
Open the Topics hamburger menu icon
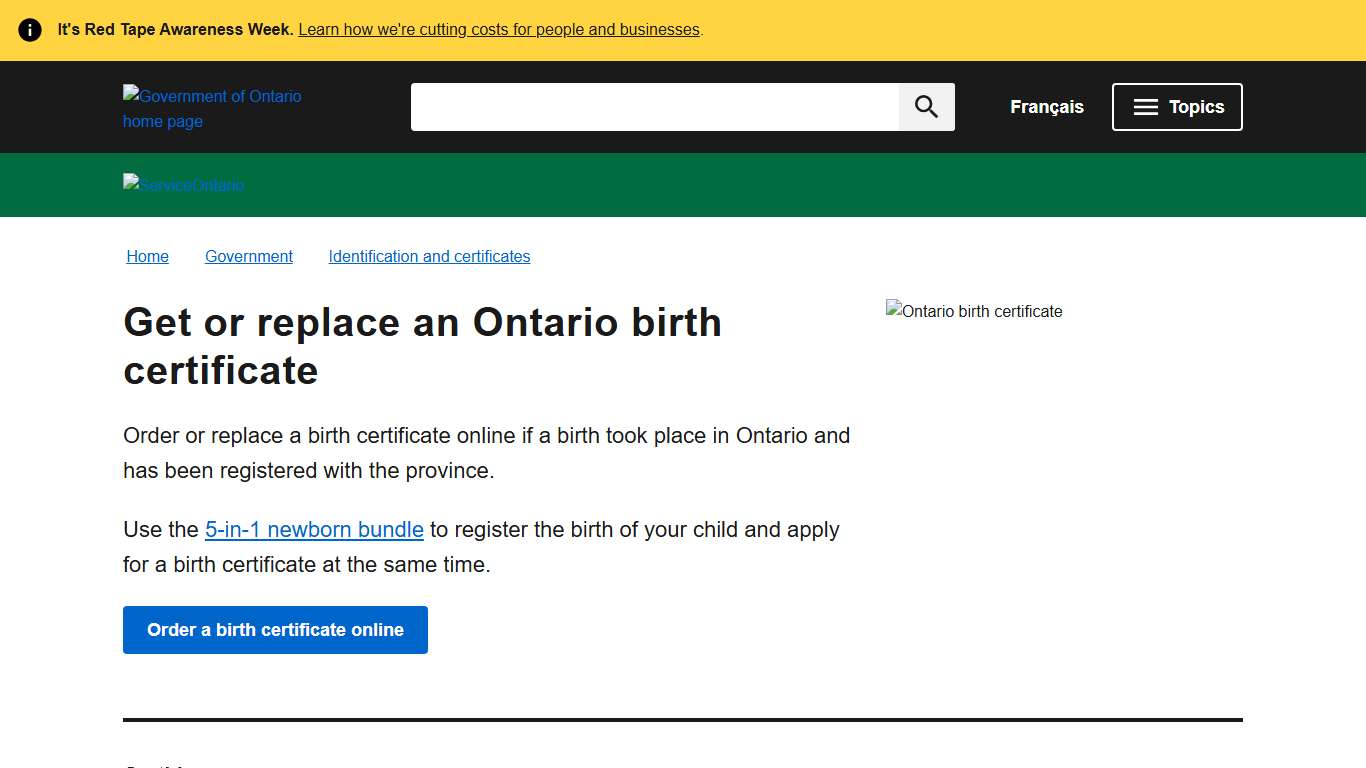point(1145,107)
